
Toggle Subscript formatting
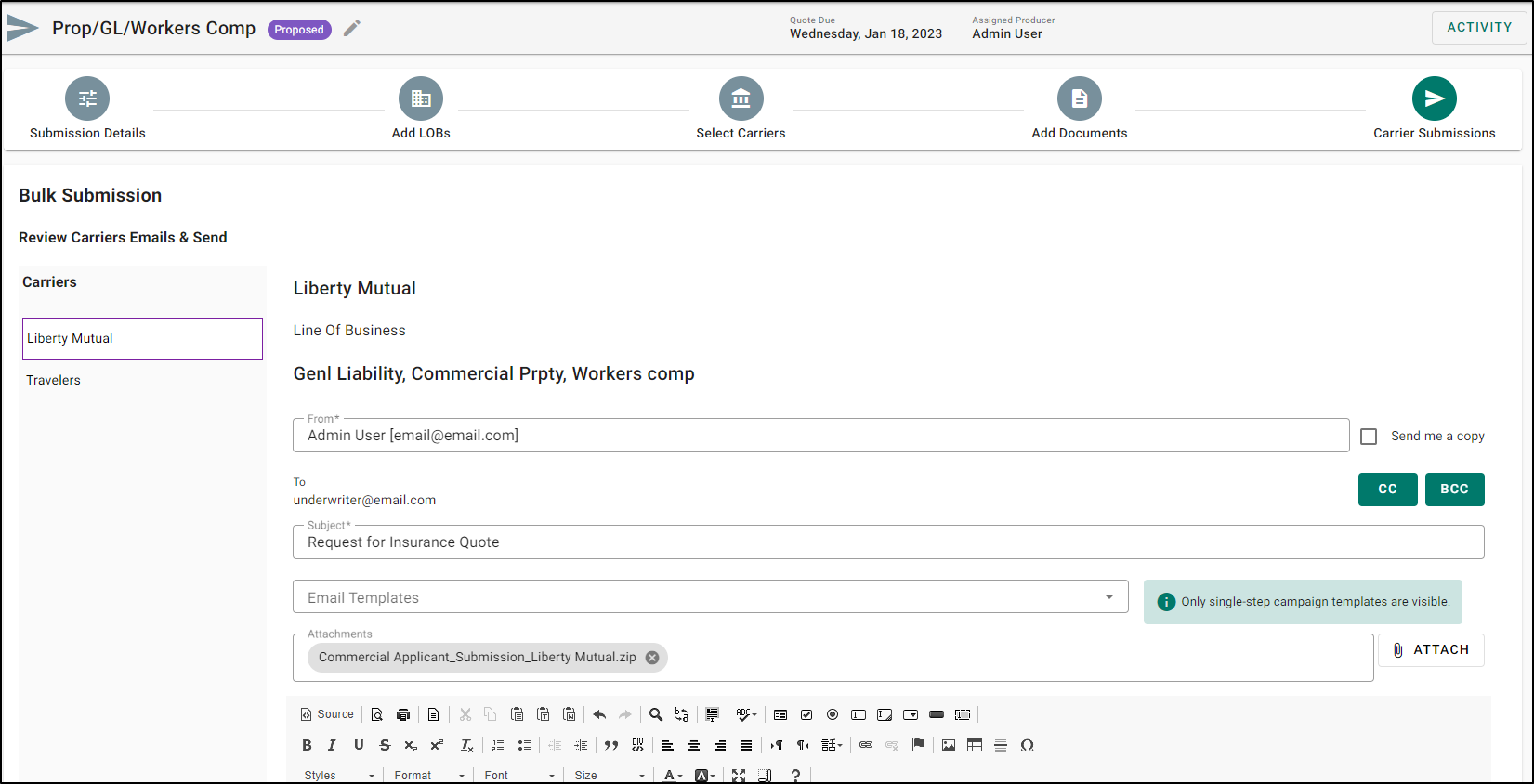(411, 745)
